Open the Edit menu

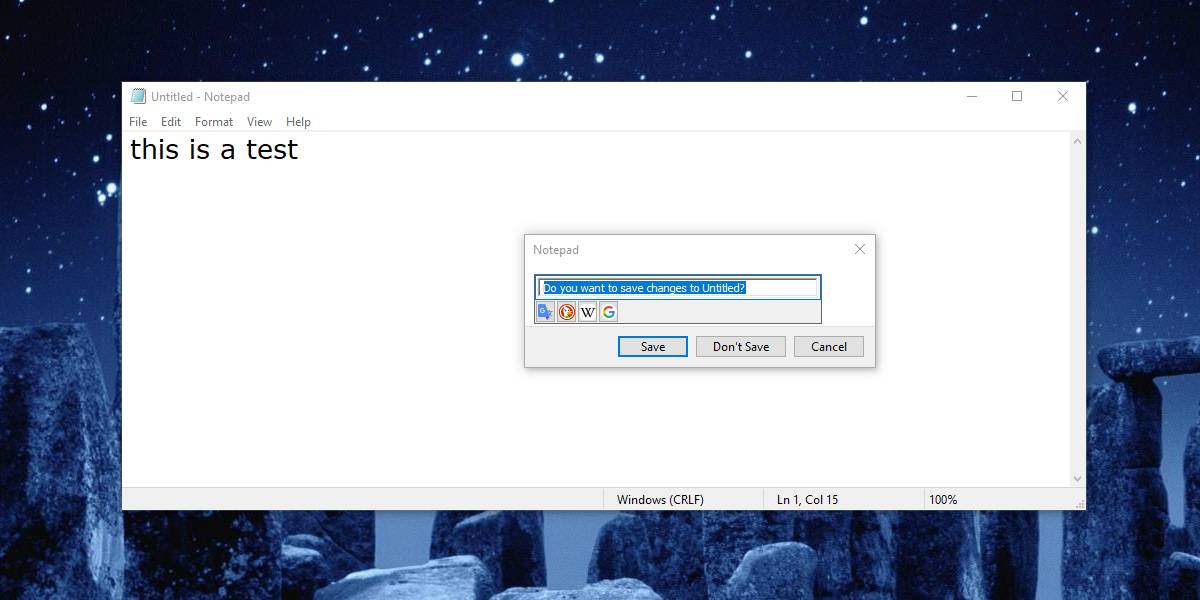coord(171,122)
